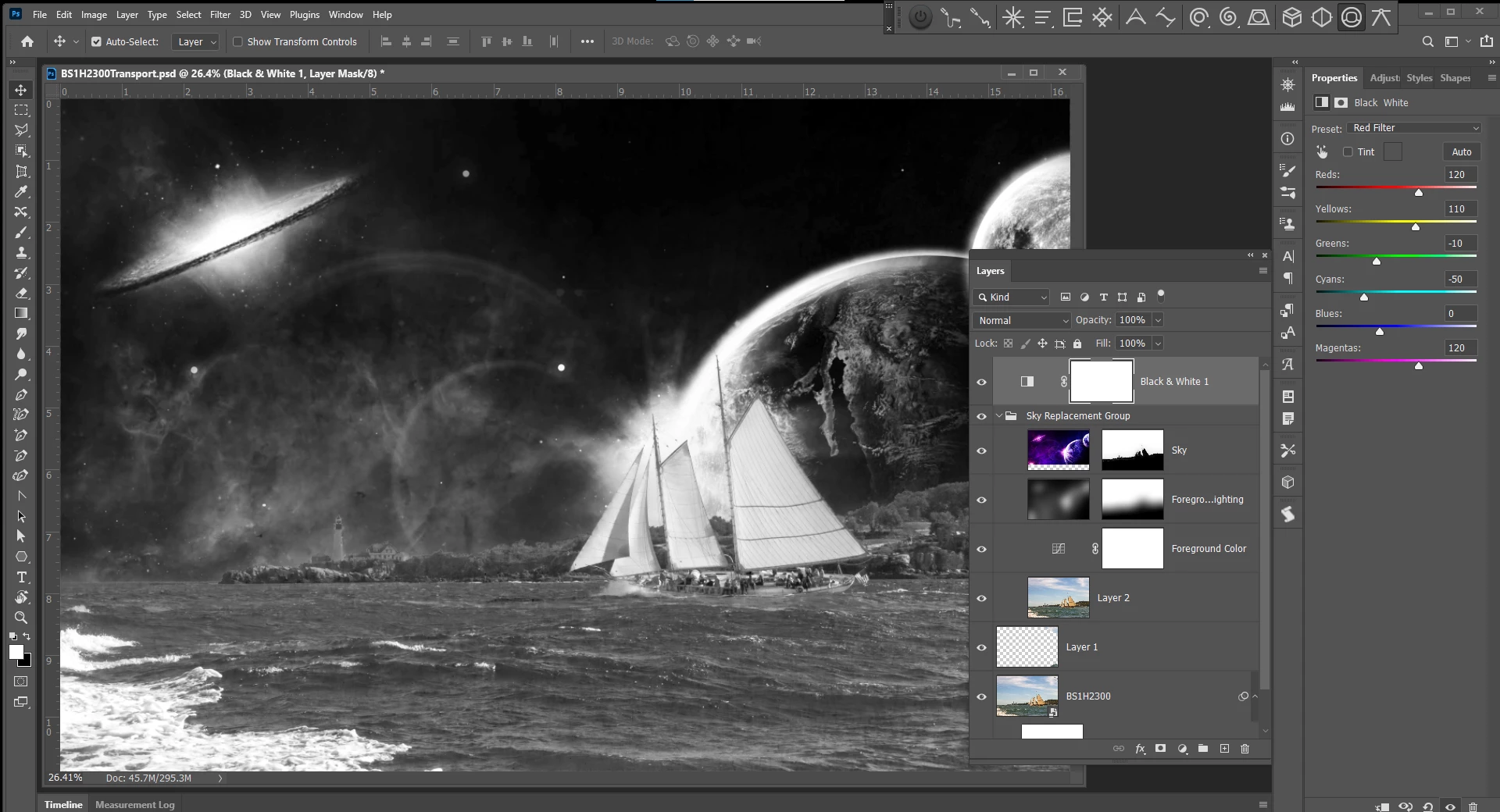Select the Eraser tool
Screen dimensions: 1500x812
click(21, 293)
